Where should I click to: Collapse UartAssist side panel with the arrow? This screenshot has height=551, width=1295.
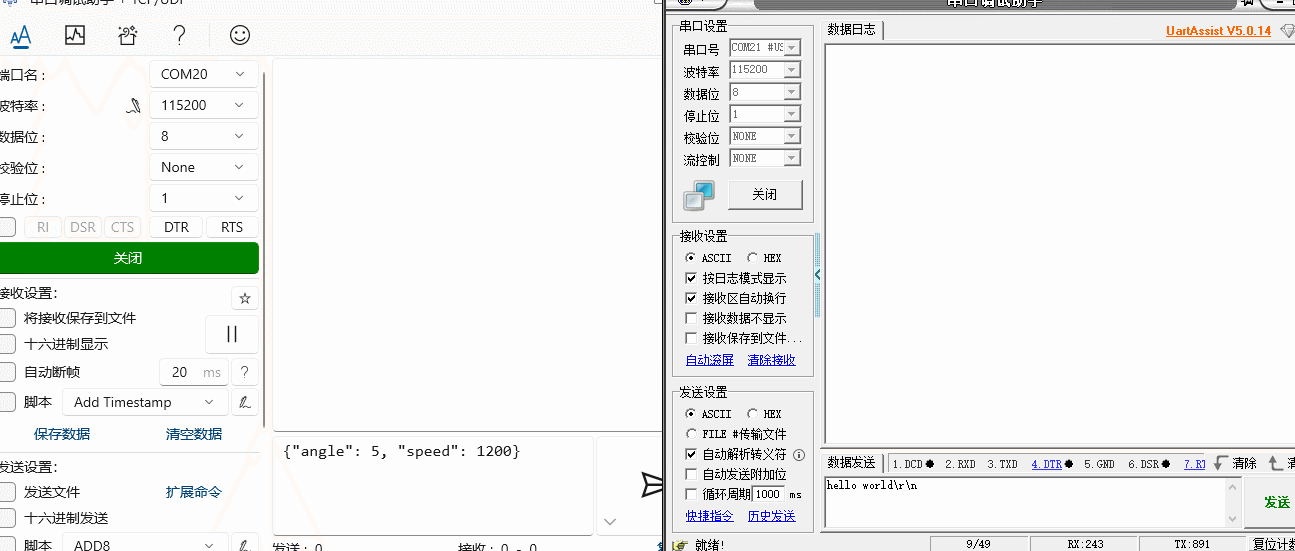[817, 275]
